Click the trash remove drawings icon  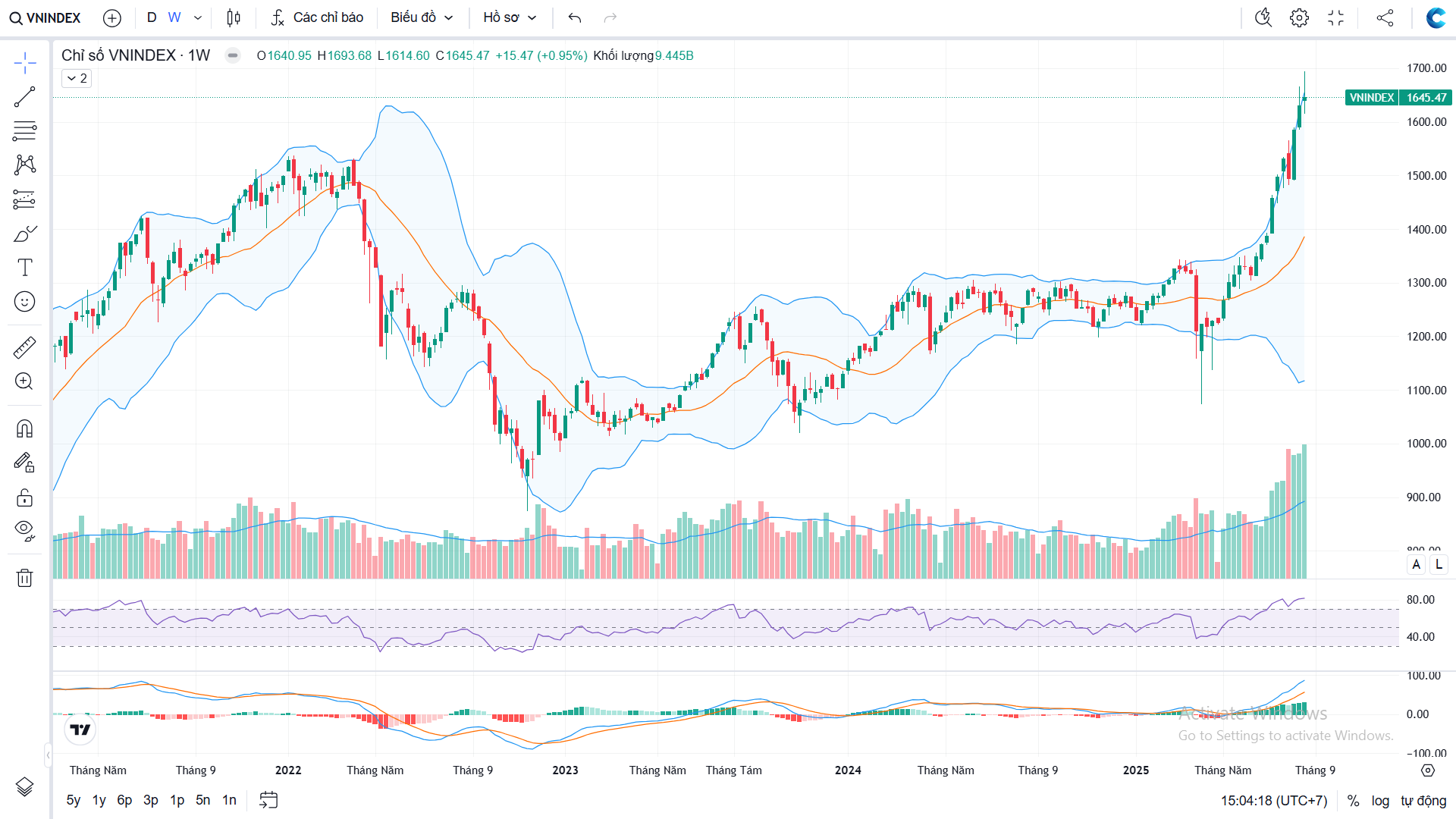pos(24,578)
